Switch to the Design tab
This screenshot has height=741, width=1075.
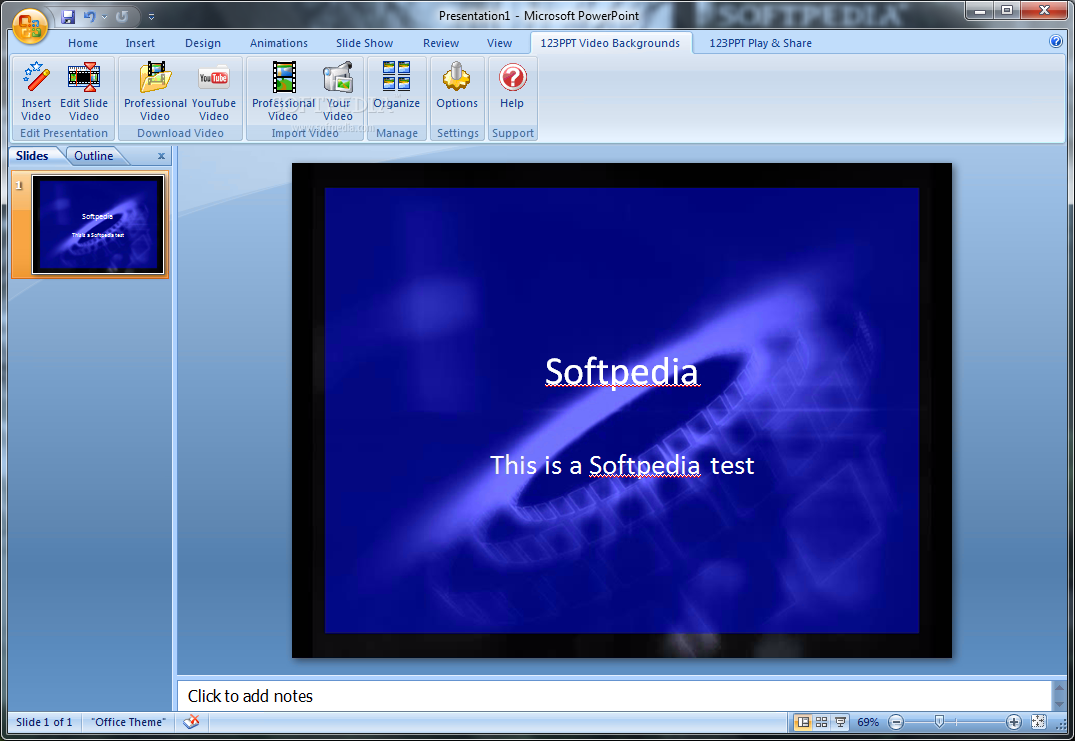[x=203, y=42]
